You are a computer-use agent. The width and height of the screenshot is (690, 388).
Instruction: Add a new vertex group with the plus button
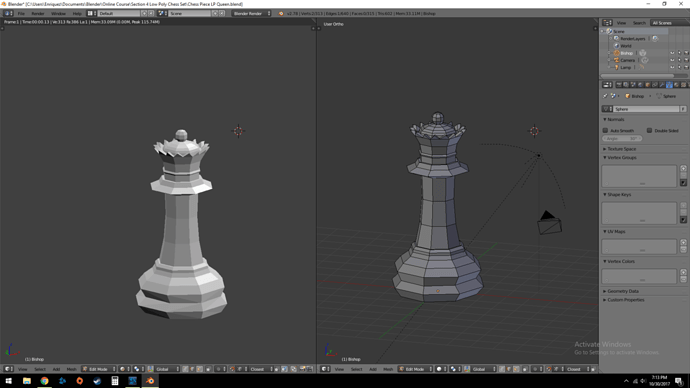tap(683, 168)
